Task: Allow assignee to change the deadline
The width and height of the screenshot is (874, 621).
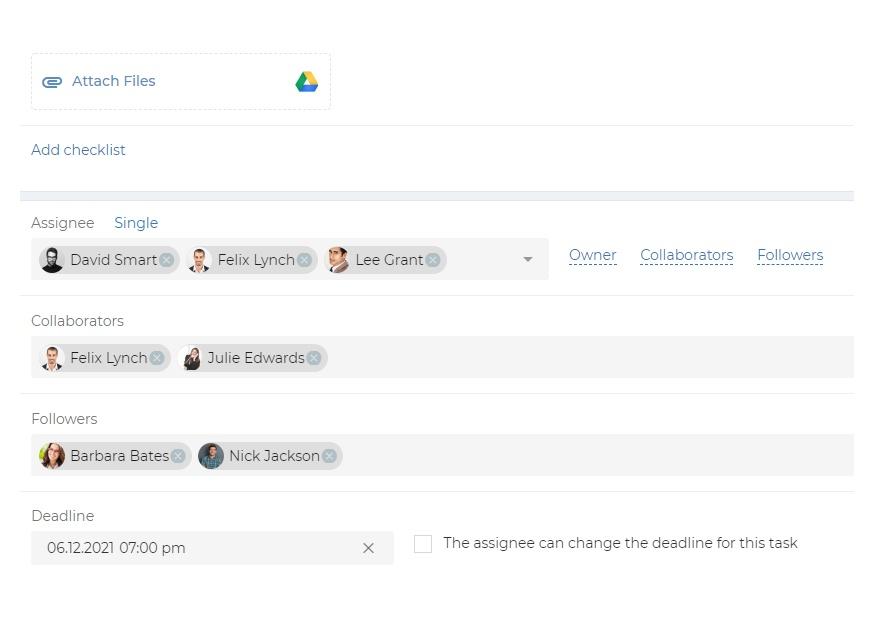Action: [x=423, y=544]
